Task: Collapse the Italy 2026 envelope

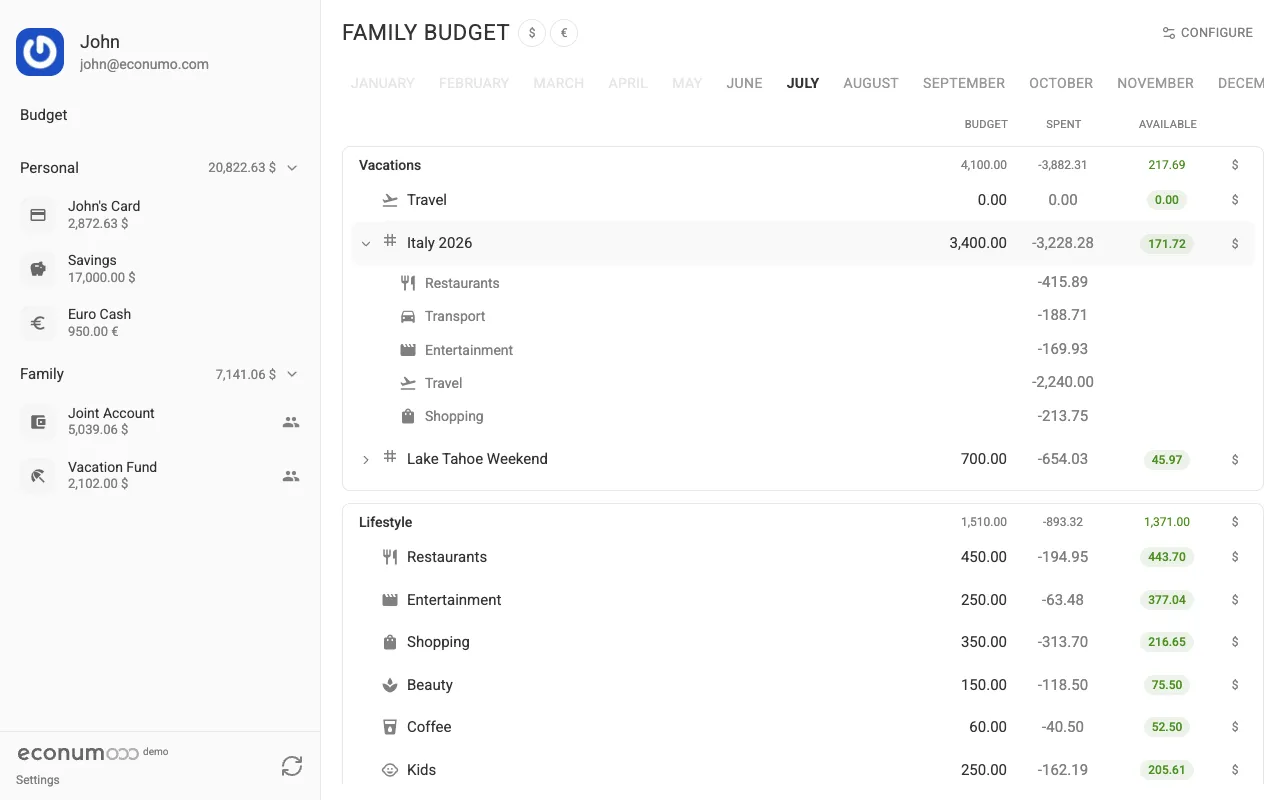Action: coord(366,243)
